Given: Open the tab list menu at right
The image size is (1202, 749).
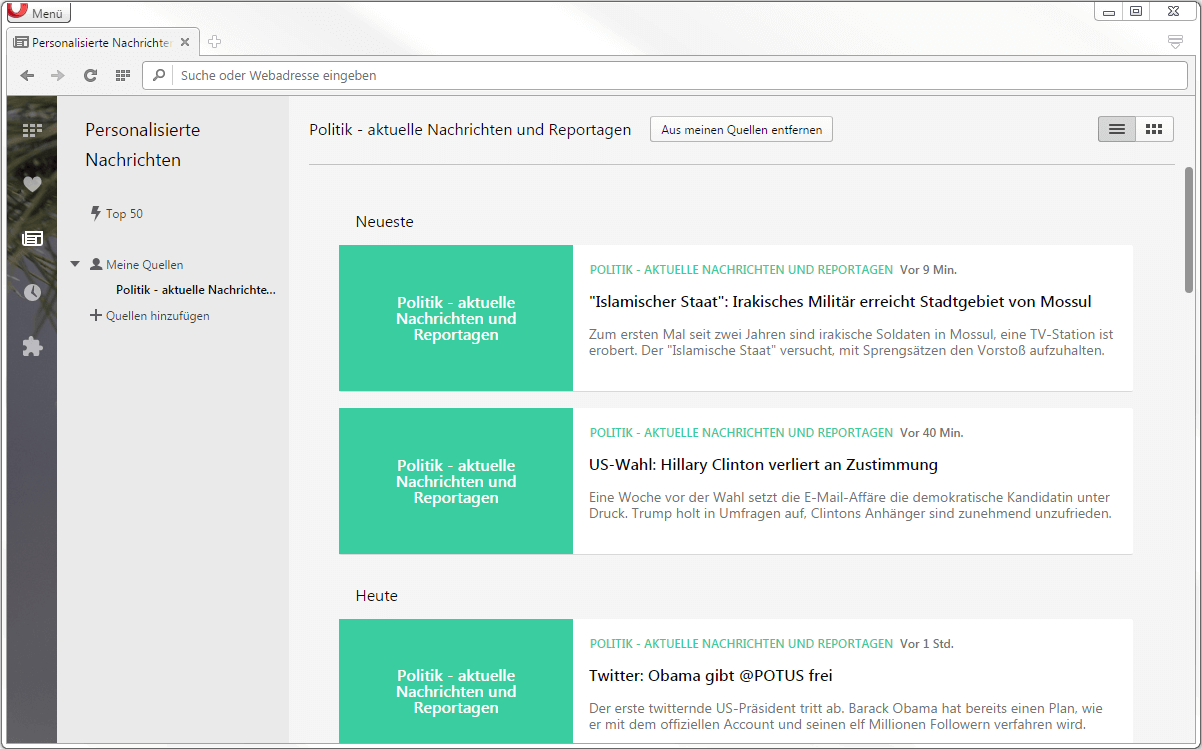Looking at the screenshot, I should tap(1175, 42).
